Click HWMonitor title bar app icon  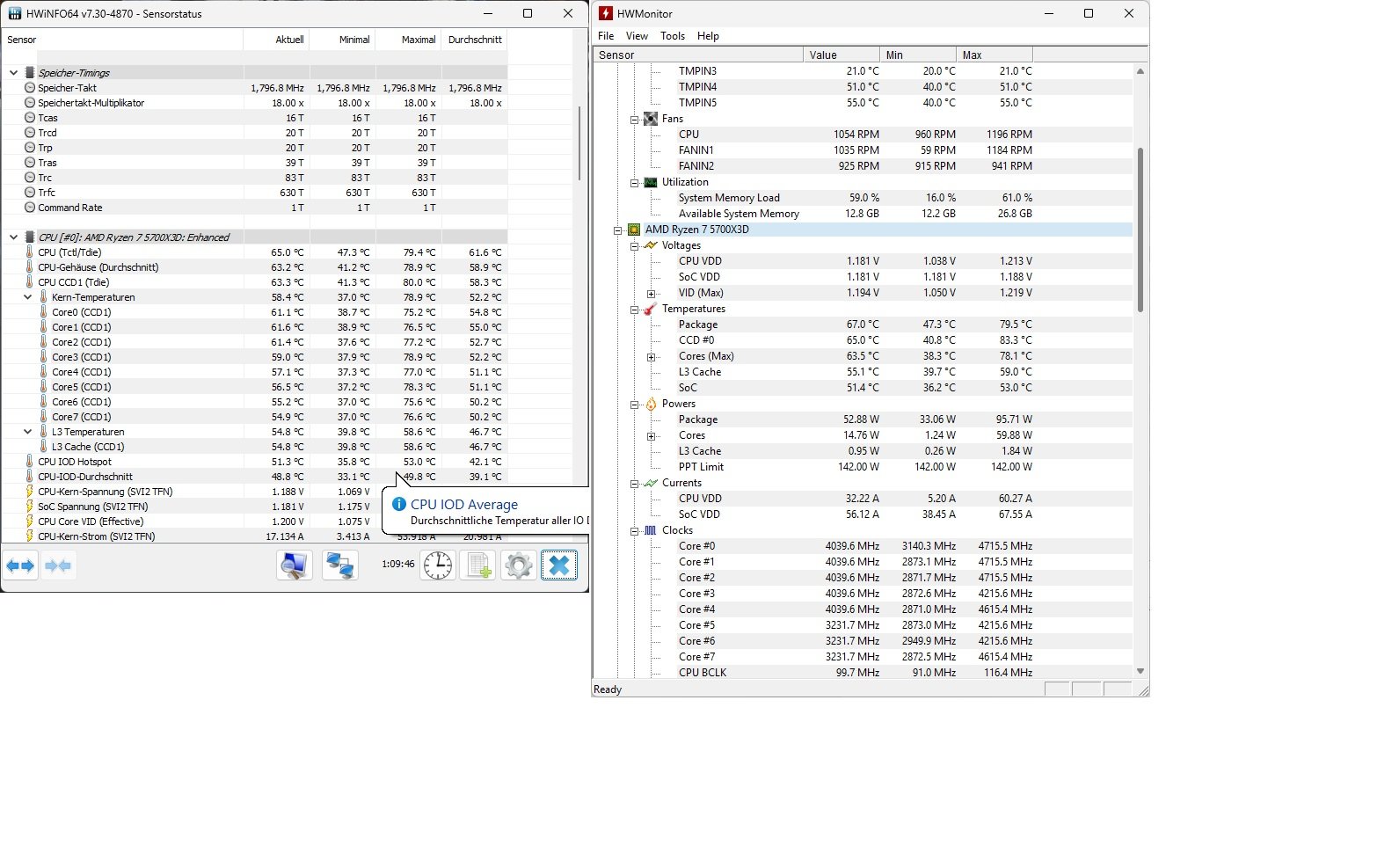(605, 14)
